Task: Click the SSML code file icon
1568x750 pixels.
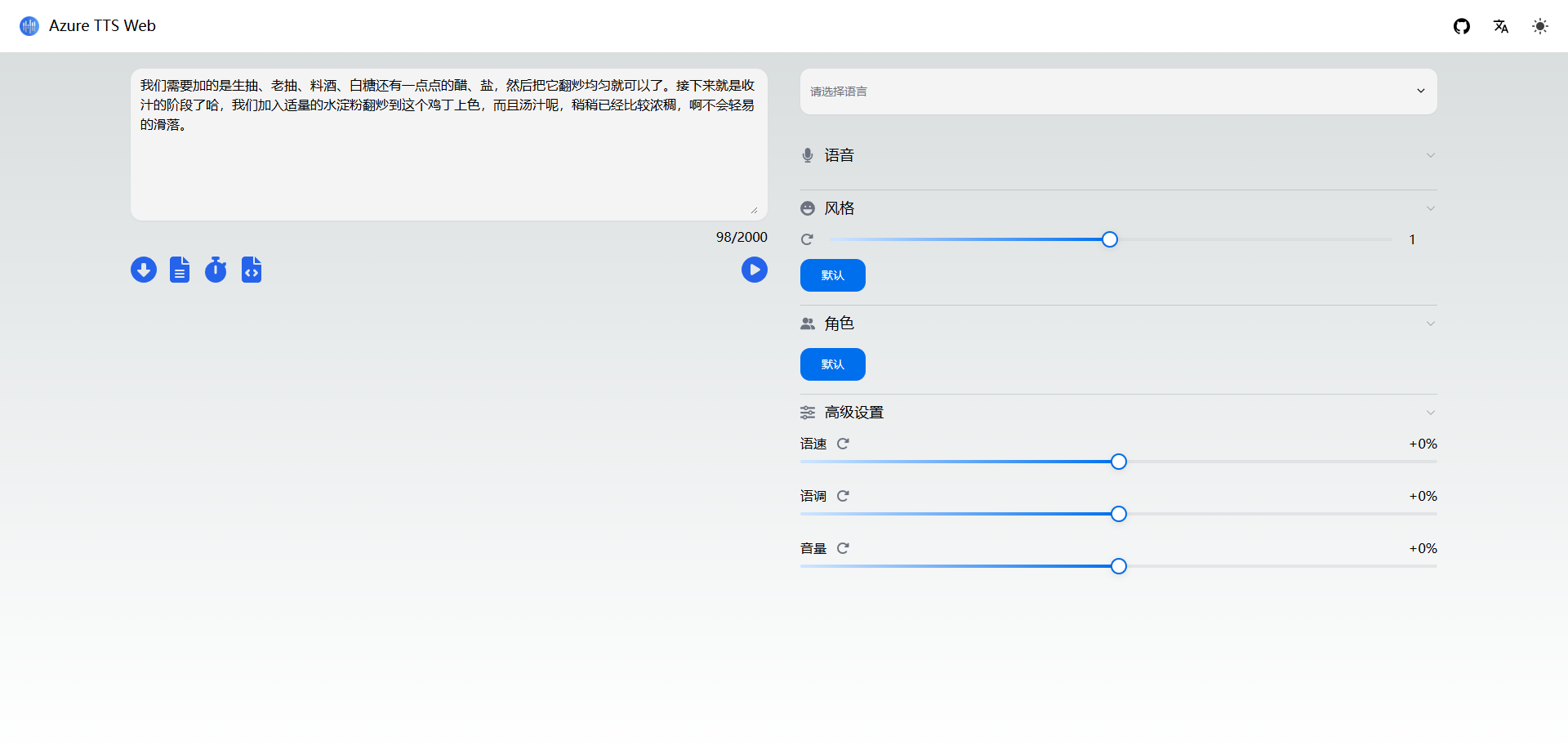Action: [252, 270]
